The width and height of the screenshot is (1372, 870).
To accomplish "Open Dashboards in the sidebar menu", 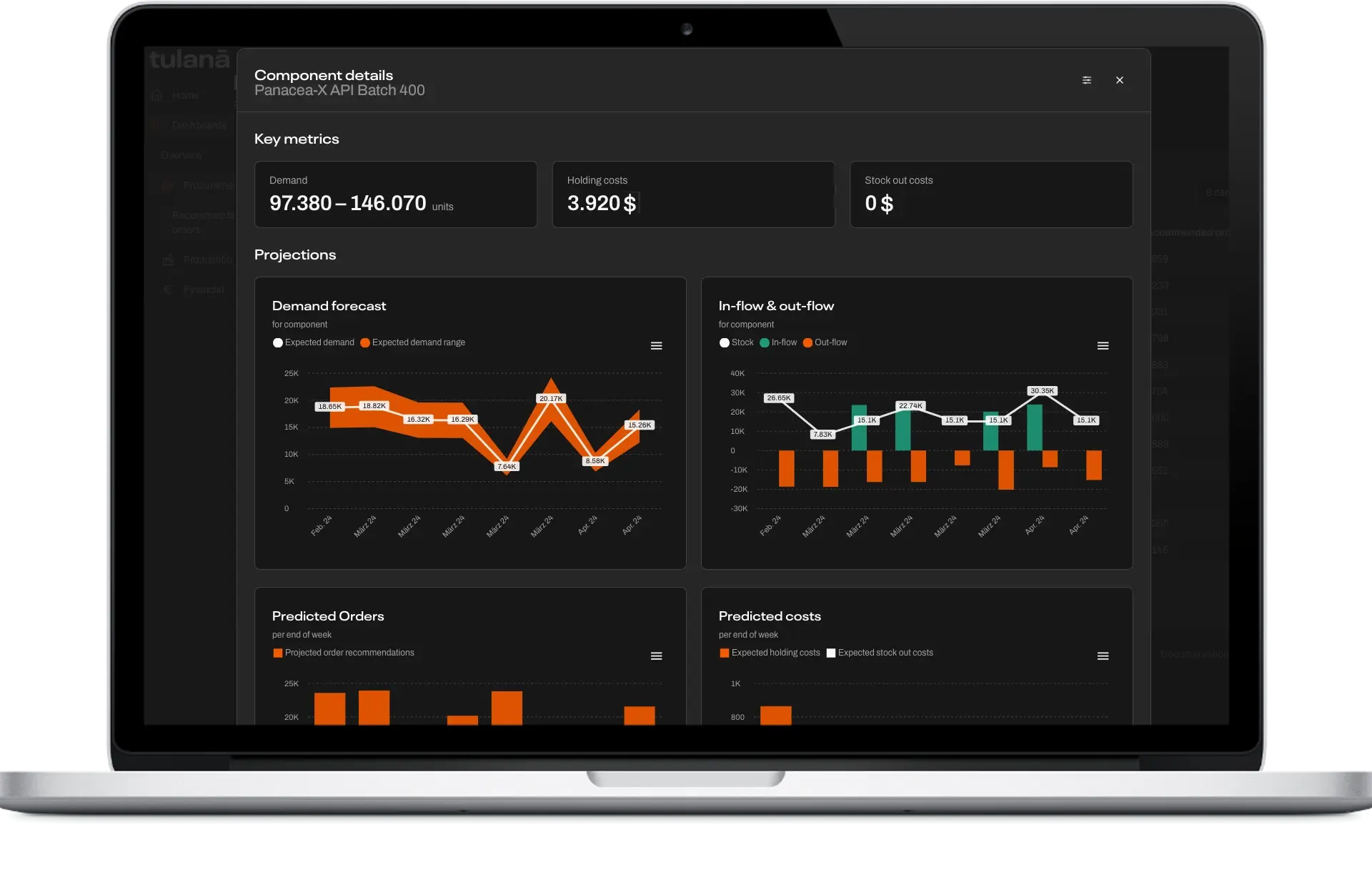I will 198,125.
